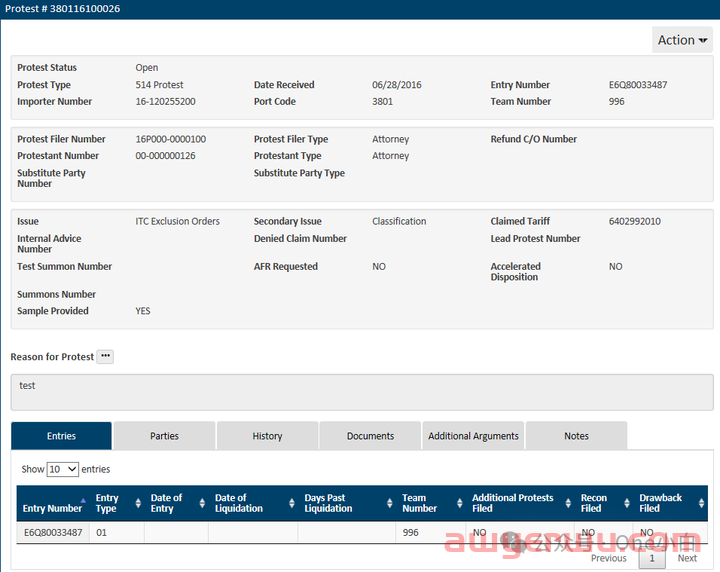Click the Claimed Tariff value 6402992010
The image size is (720, 572).
635,221
